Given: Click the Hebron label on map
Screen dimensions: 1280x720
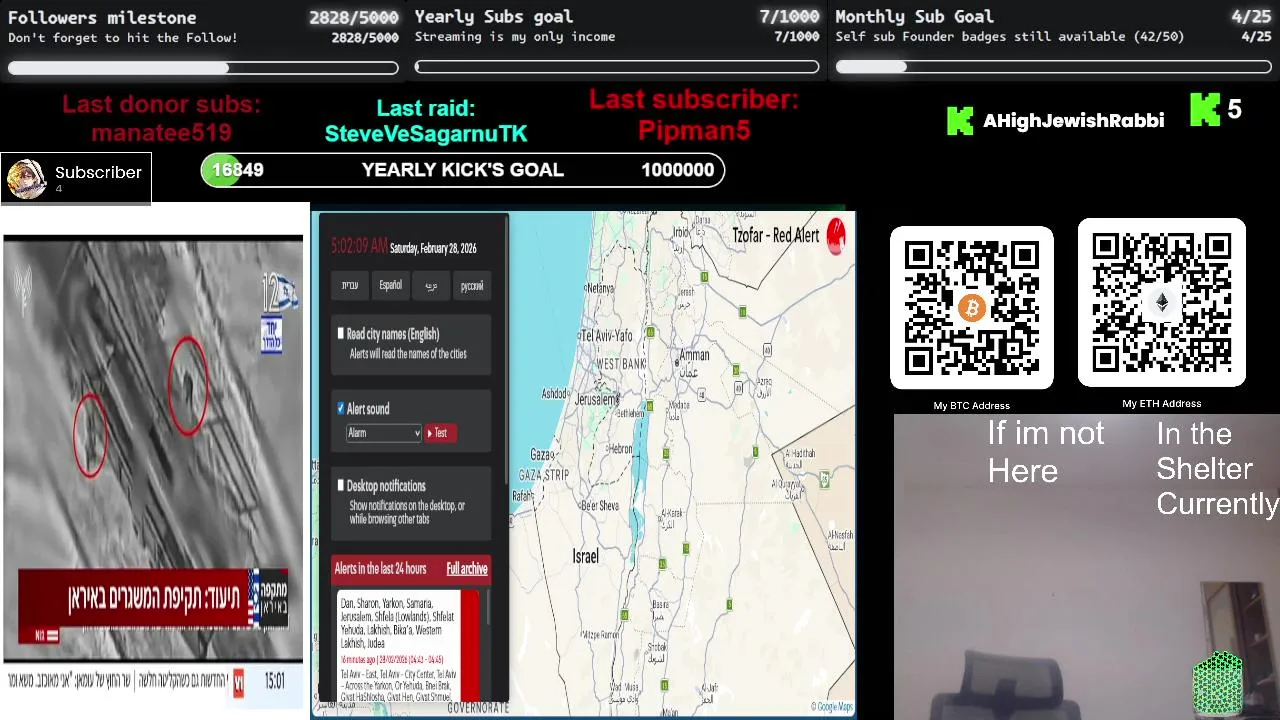Looking at the screenshot, I should point(623,449).
